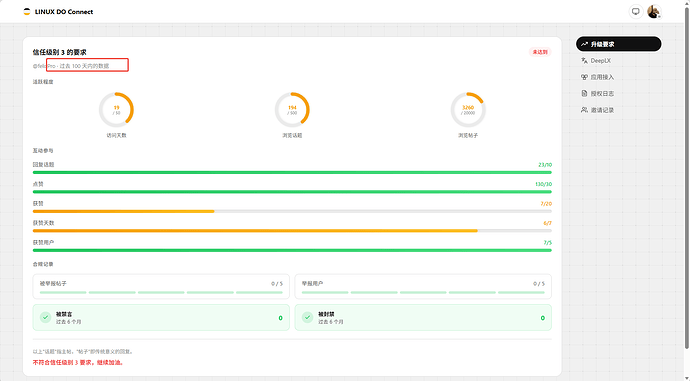The width and height of the screenshot is (690, 381).
Task: Click the 19 / 50 访问天数 ring
Action: 116,110
